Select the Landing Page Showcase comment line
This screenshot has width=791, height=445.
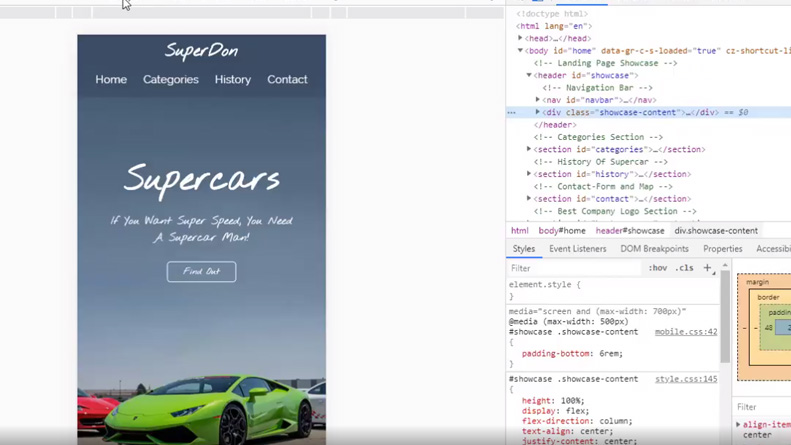point(605,63)
